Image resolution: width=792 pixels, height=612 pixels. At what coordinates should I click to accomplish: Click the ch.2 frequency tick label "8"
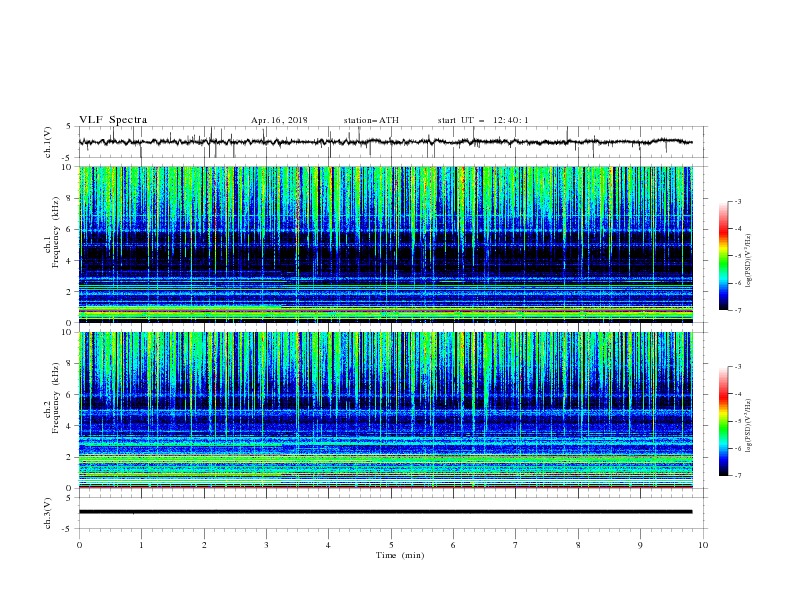pyautogui.click(x=70, y=364)
